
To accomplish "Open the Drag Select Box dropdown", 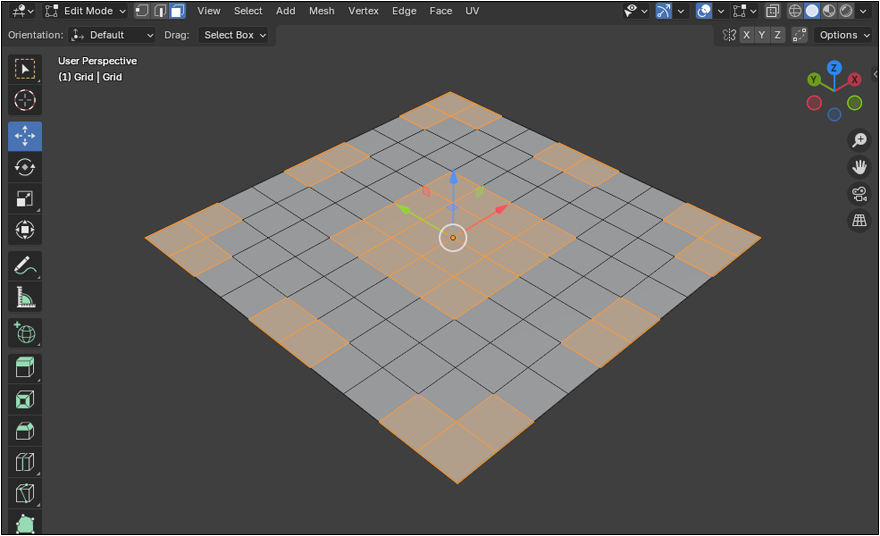I will [233, 35].
